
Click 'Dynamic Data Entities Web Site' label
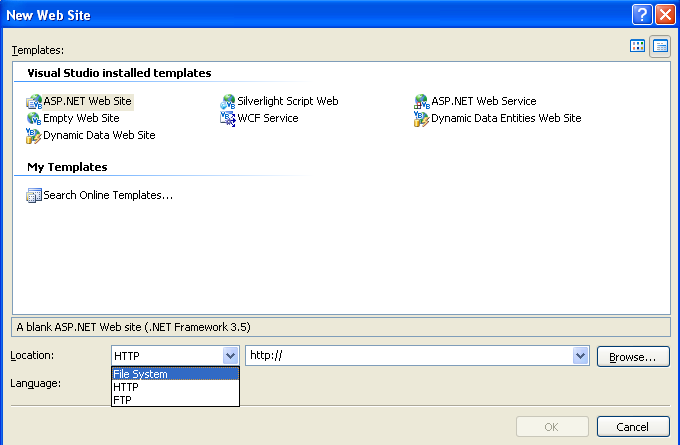point(506,118)
